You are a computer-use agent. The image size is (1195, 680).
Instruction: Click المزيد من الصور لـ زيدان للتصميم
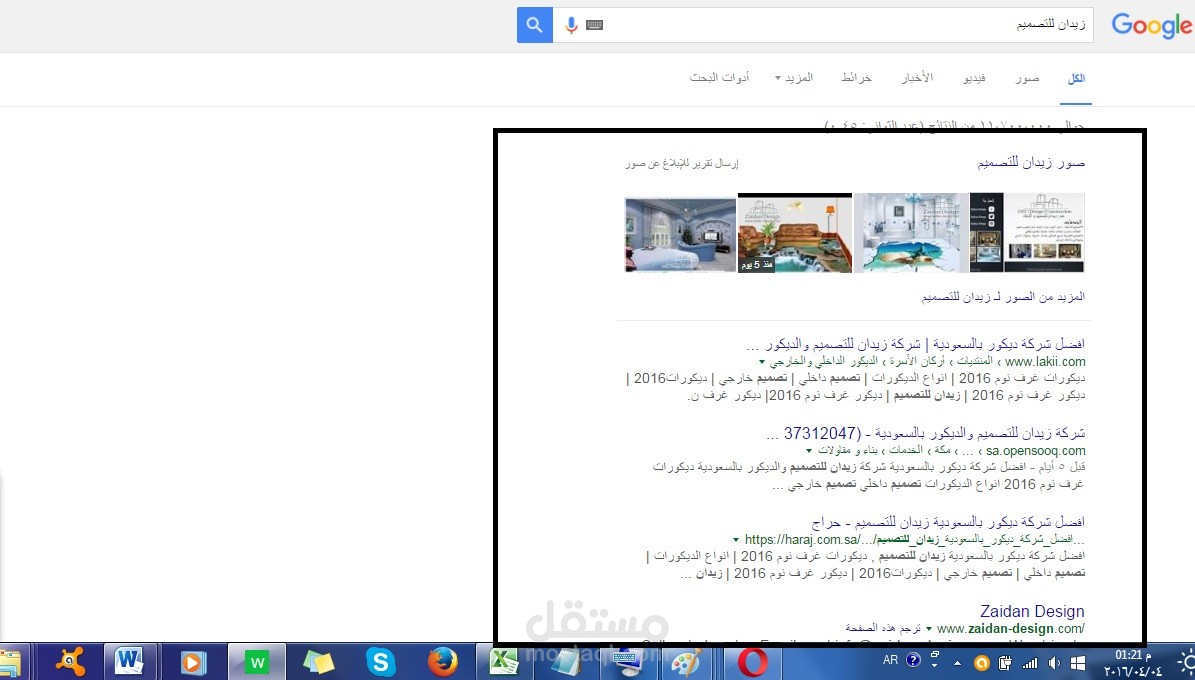click(1003, 297)
